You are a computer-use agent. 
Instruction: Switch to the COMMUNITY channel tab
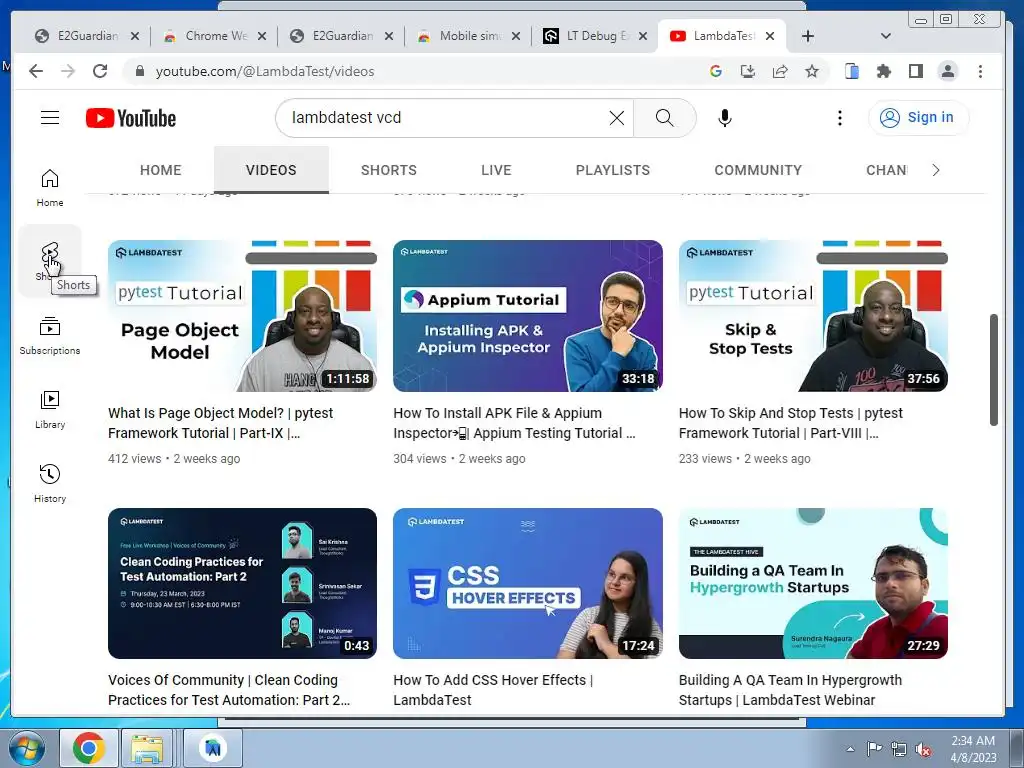click(758, 170)
